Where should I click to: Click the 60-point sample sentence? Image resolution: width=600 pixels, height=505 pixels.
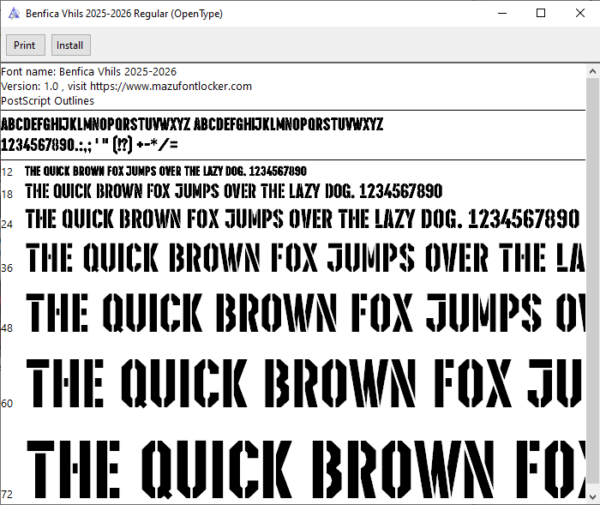click(305, 383)
